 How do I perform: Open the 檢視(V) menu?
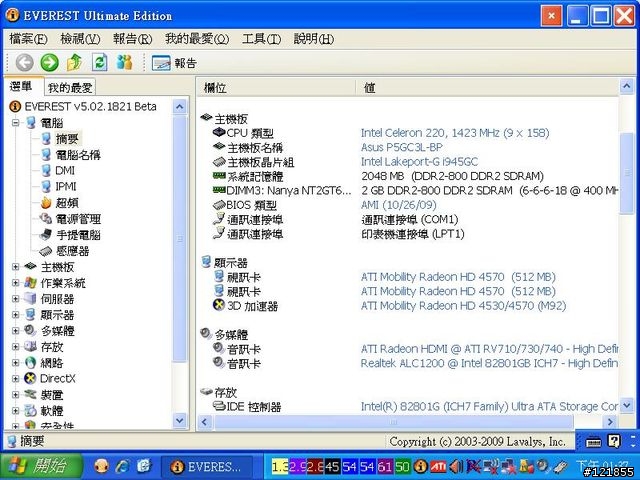coord(80,39)
